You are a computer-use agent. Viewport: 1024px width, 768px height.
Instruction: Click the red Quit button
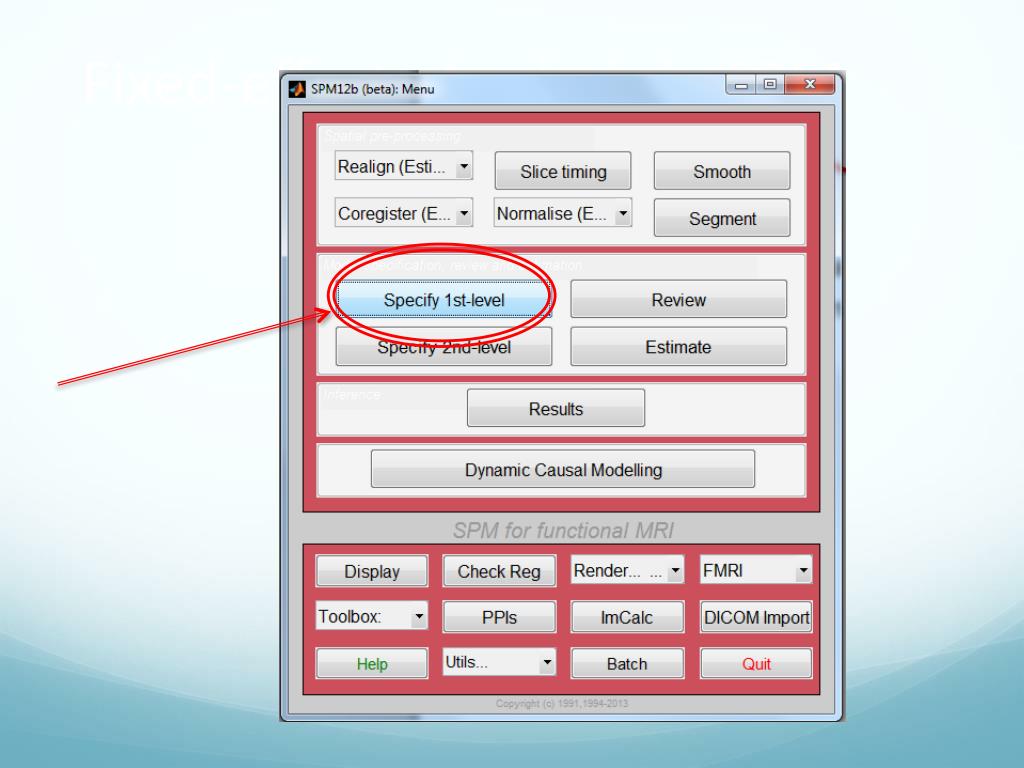pyautogui.click(x=756, y=664)
